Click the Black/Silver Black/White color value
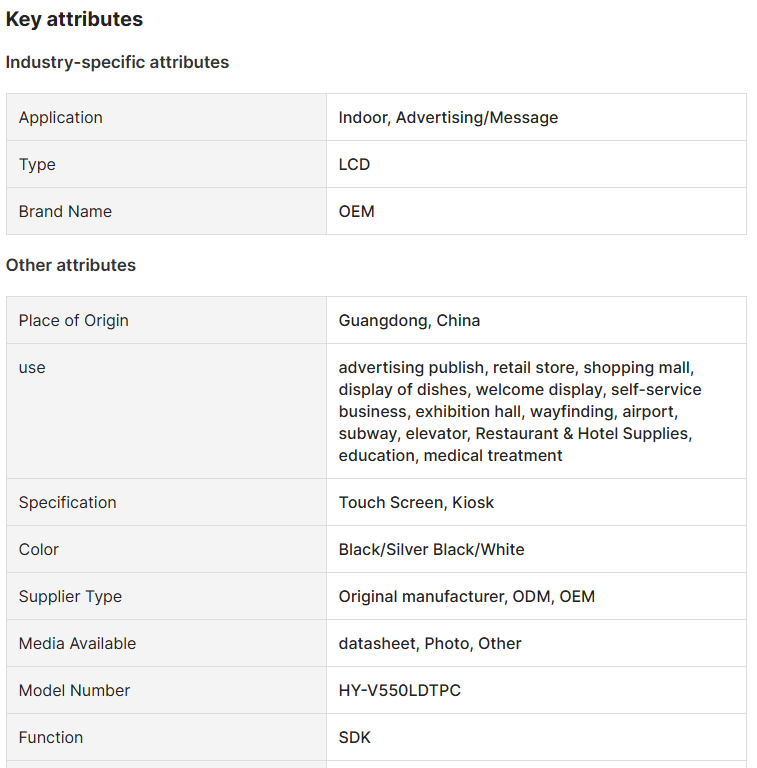Image resolution: width=757 pixels, height=768 pixels. tap(431, 549)
